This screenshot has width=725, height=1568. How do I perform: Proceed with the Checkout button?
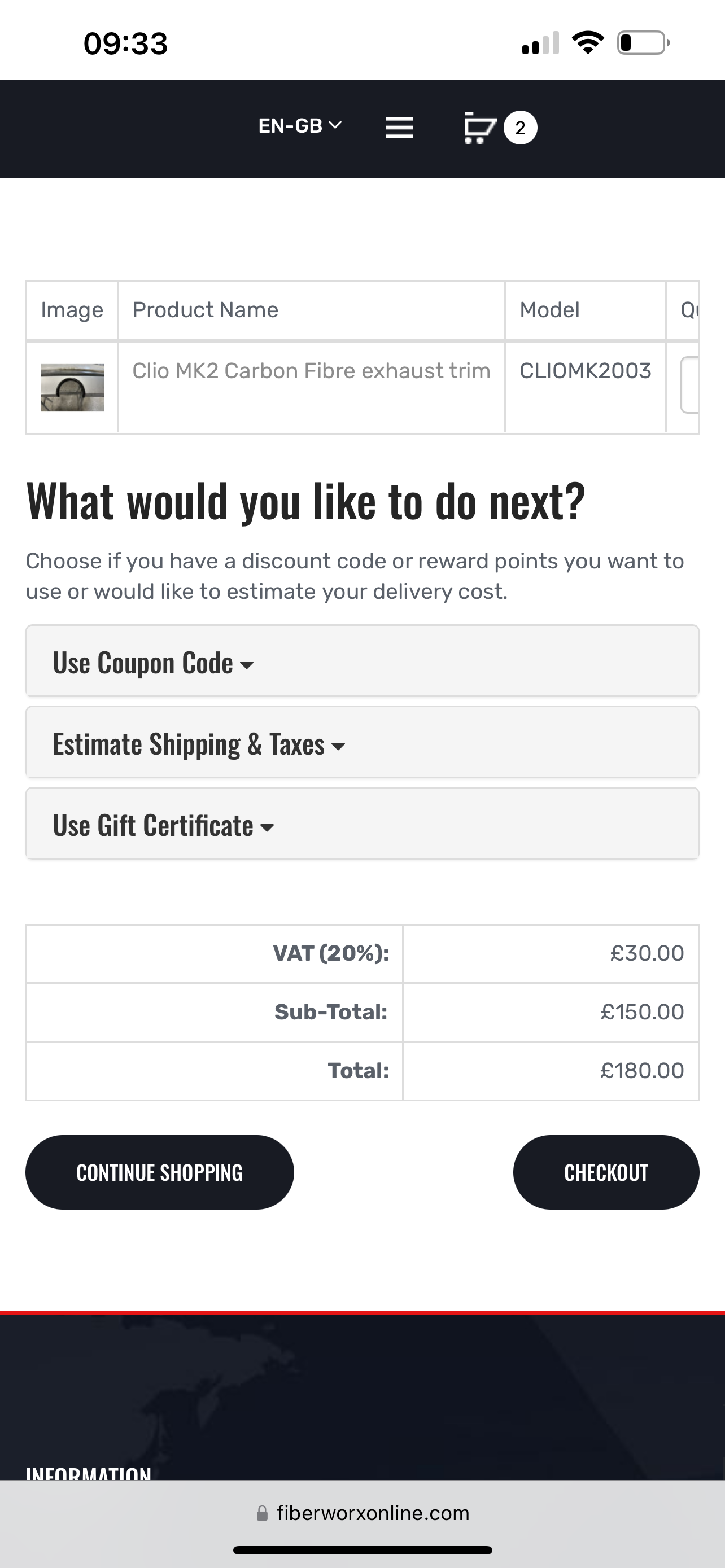pyautogui.click(x=606, y=1172)
